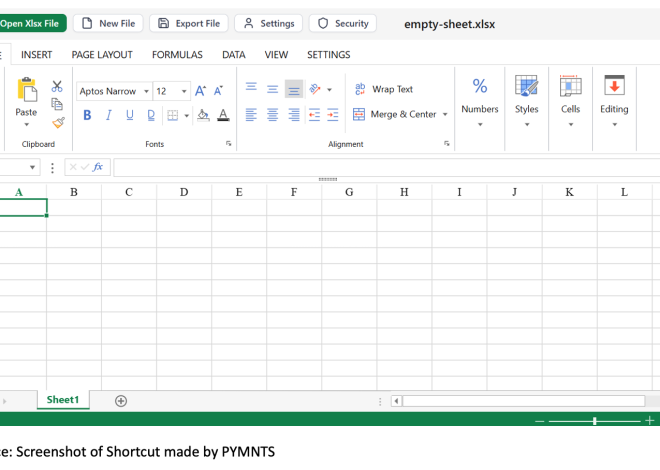Screen dimensions: 660x470
Task: Toggle Double Underline formatting
Action: coord(151,115)
